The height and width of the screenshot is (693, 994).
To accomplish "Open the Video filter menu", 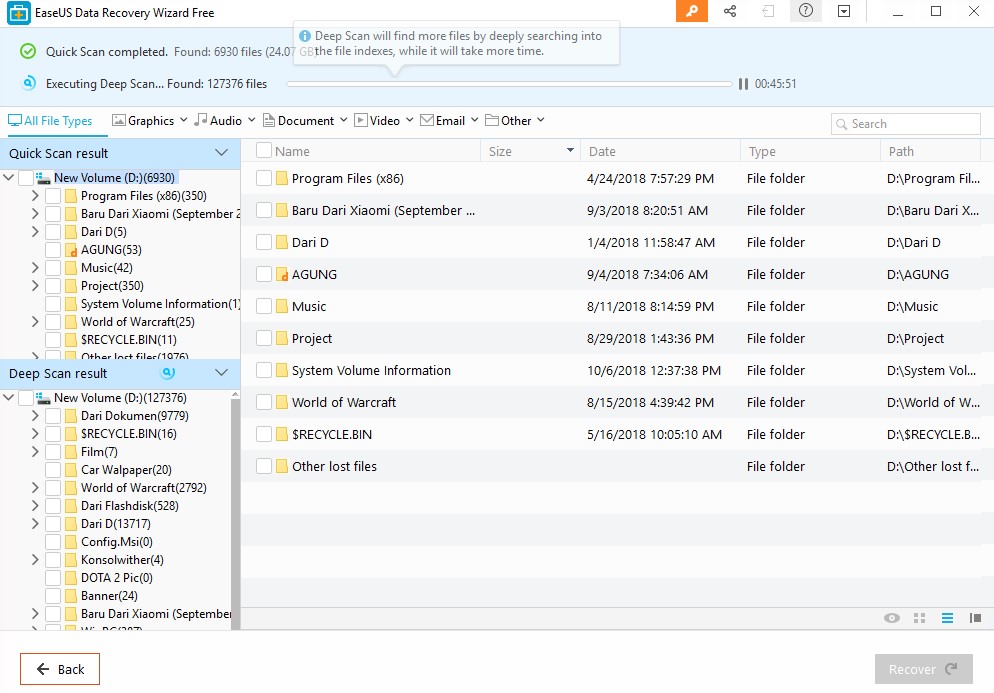I will [384, 120].
